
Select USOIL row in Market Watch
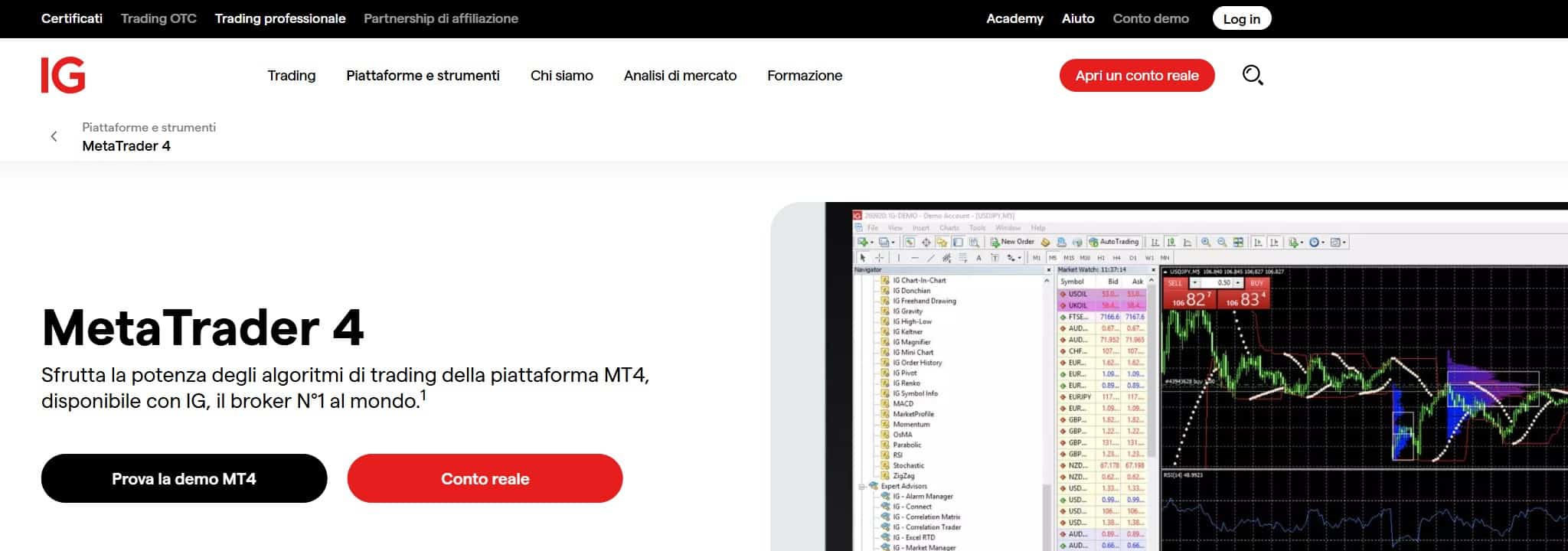[1102, 294]
